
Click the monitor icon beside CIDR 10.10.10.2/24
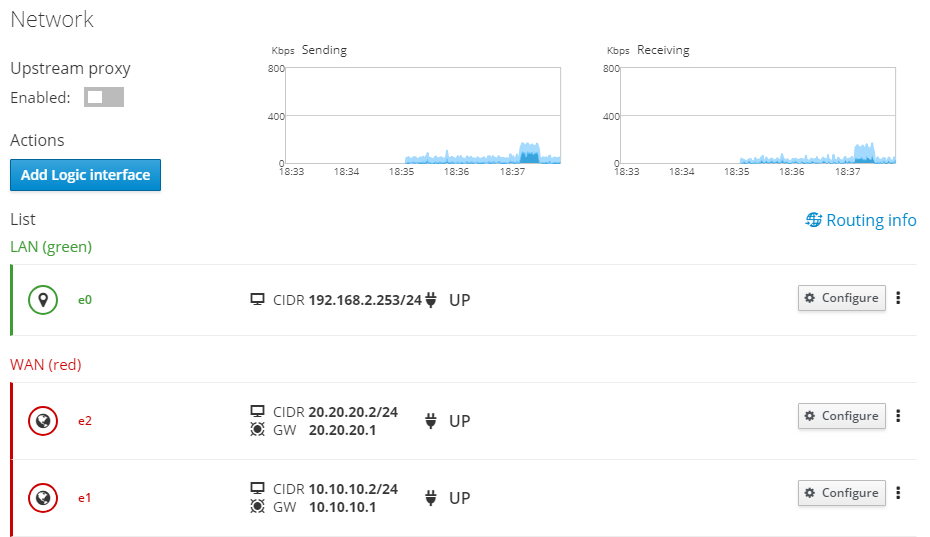pyautogui.click(x=257, y=488)
